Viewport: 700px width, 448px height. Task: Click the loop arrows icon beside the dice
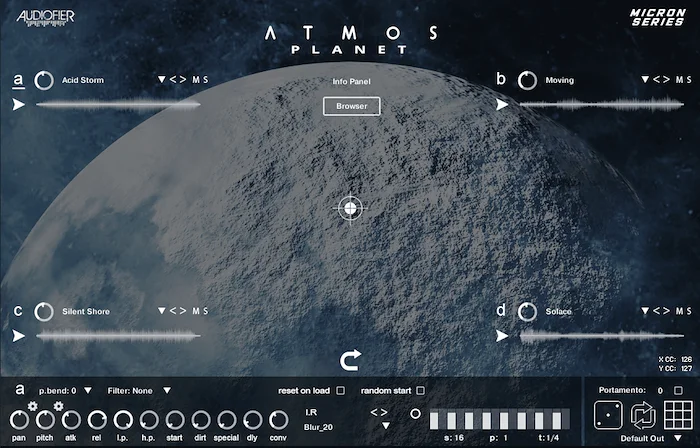[643, 415]
